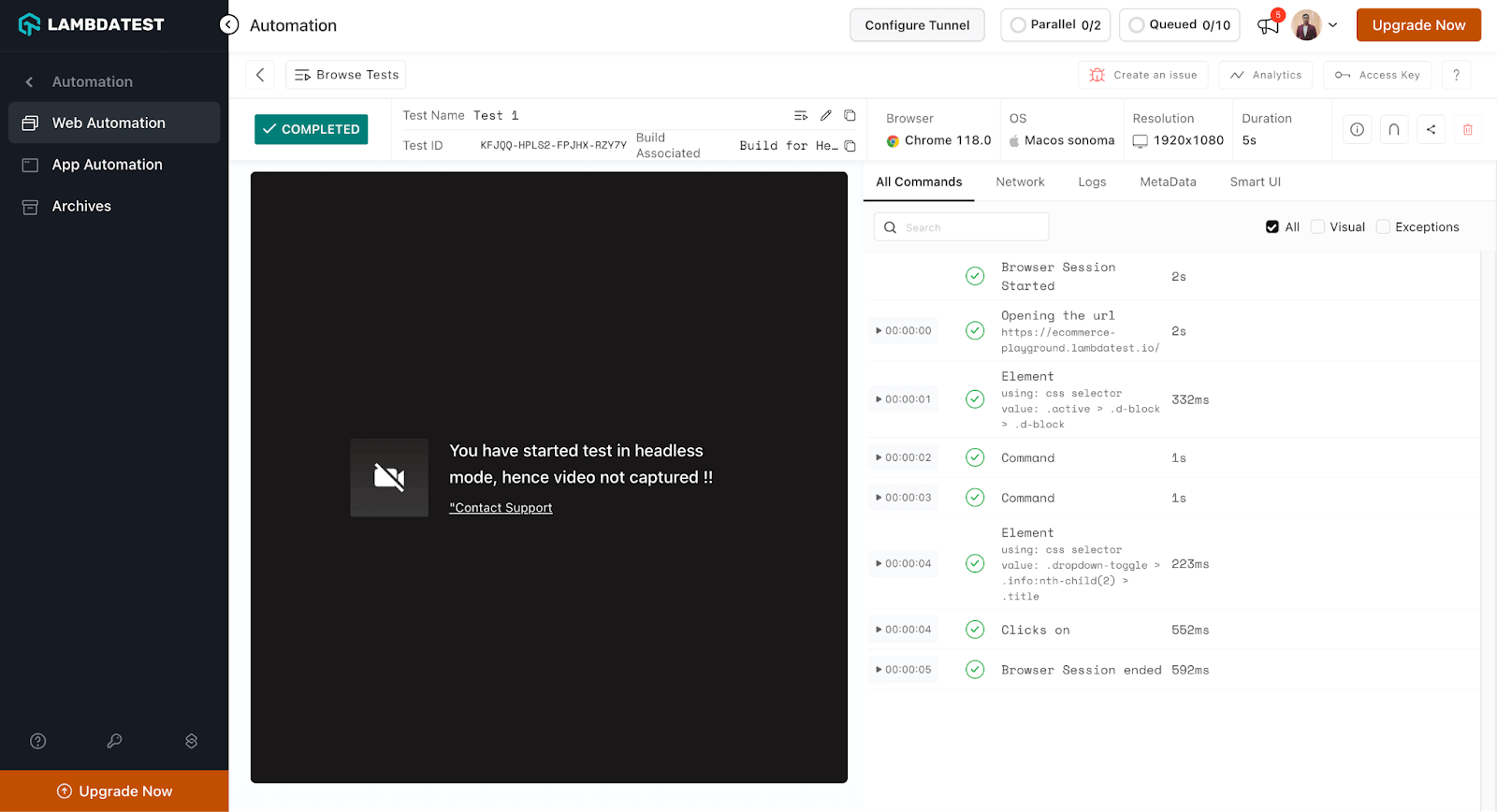Click the monitor icon next to 1920x1080

coord(1140,141)
